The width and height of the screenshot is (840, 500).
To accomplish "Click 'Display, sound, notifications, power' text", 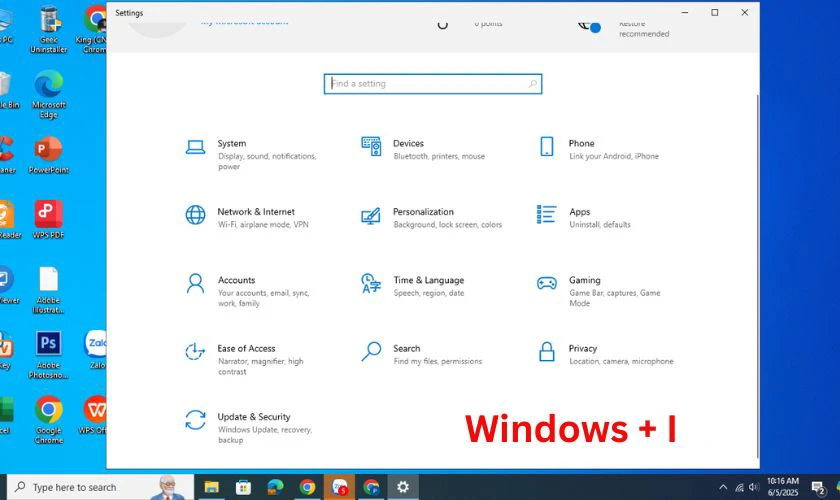I will click(x=267, y=161).
